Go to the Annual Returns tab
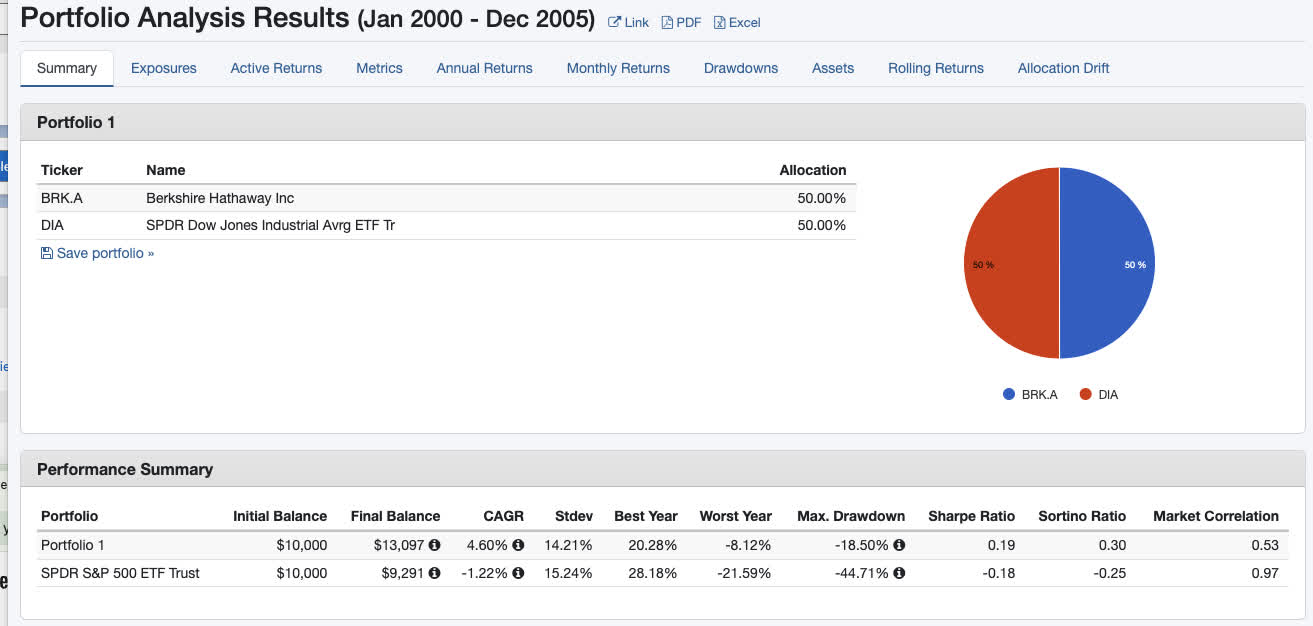 click(484, 68)
